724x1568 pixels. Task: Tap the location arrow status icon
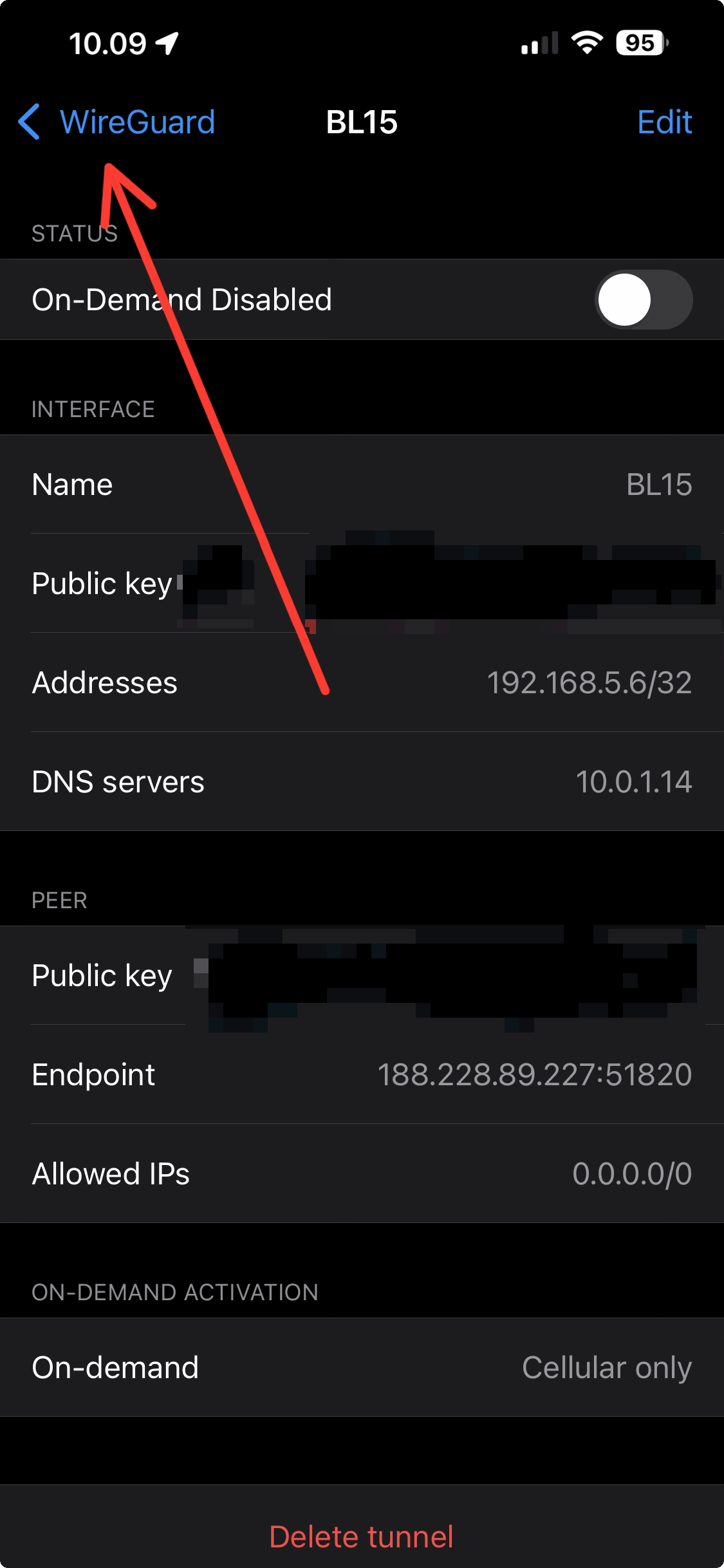pyautogui.click(x=167, y=44)
